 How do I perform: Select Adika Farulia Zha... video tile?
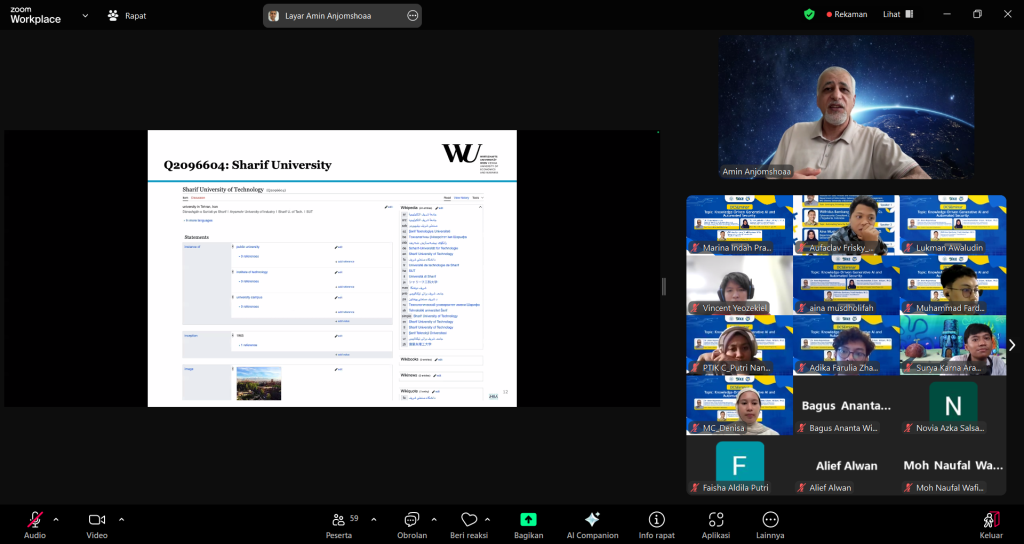(x=846, y=345)
